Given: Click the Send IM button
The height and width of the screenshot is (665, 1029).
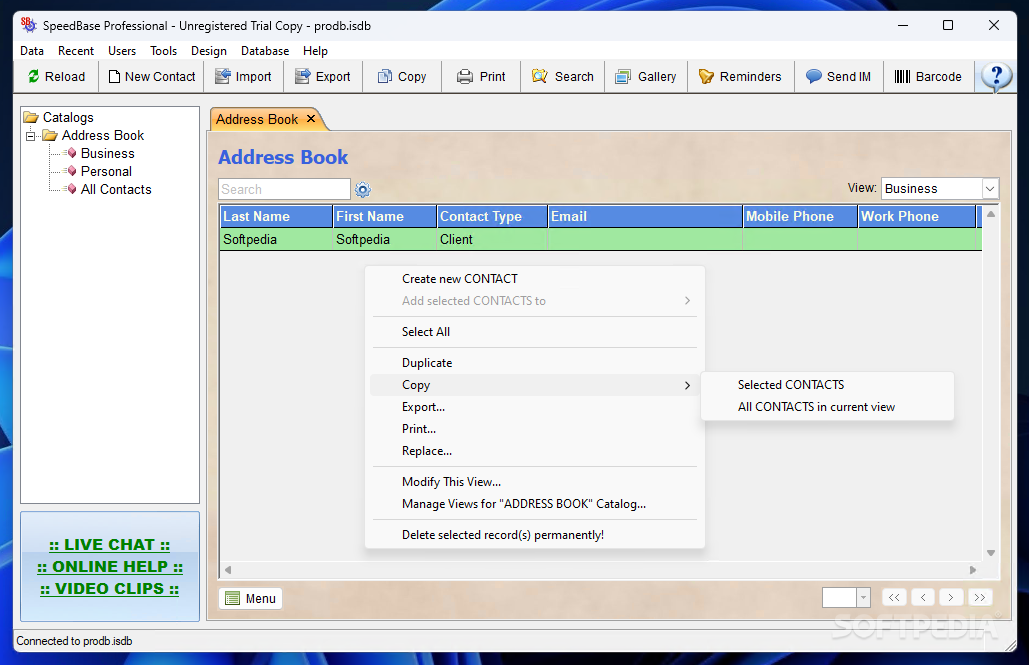Looking at the screenshot, I should (839, 77).
